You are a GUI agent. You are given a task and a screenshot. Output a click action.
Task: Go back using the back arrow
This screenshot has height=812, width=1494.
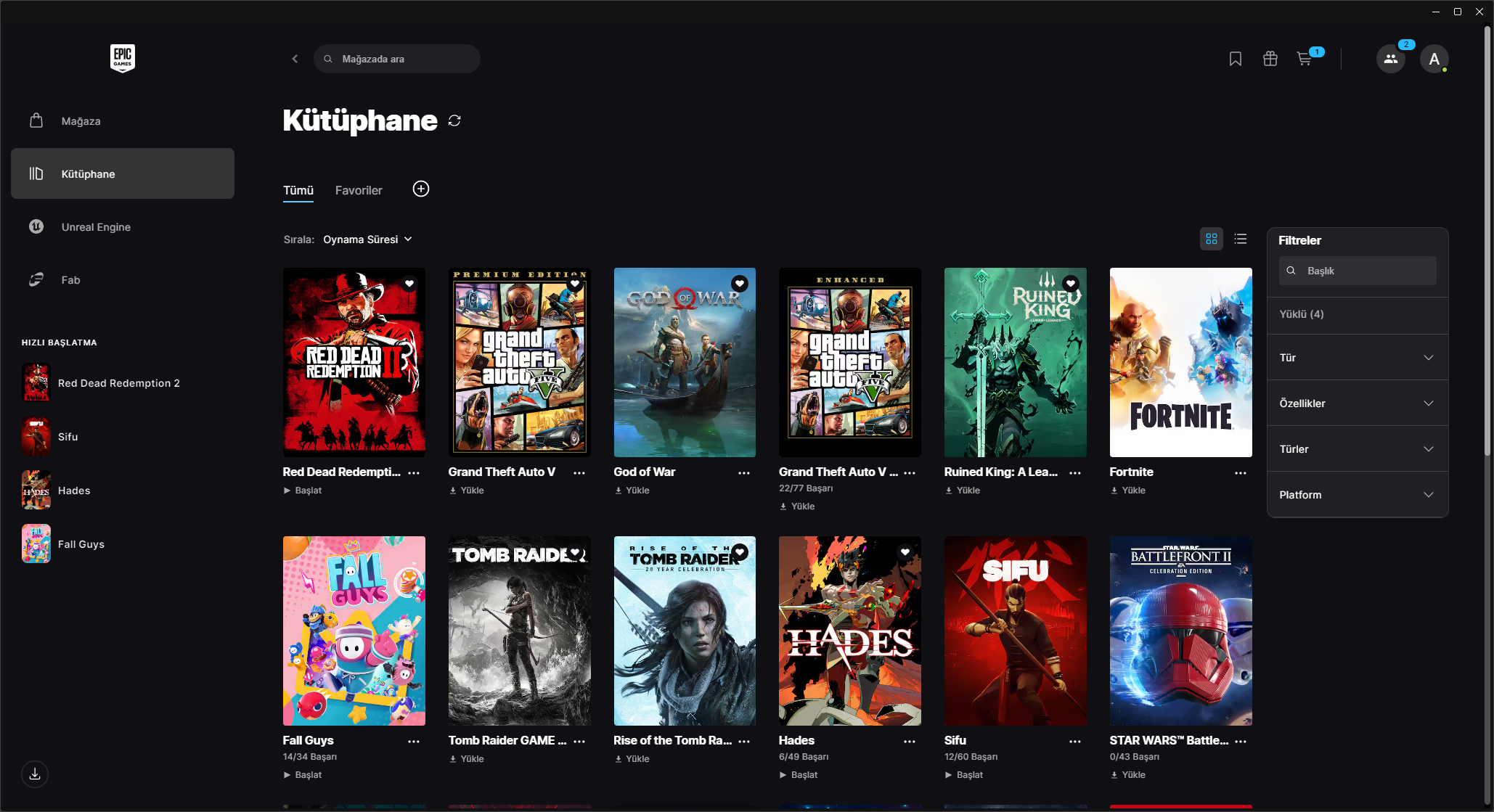click(295, 59)
